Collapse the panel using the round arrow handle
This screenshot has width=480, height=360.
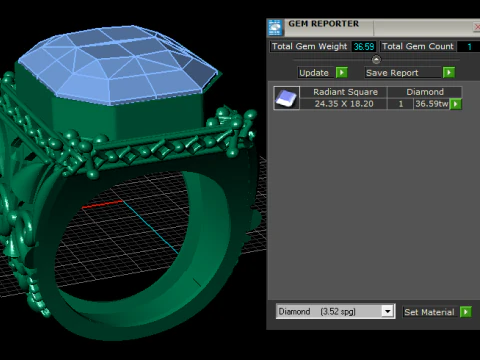point(376,60)
